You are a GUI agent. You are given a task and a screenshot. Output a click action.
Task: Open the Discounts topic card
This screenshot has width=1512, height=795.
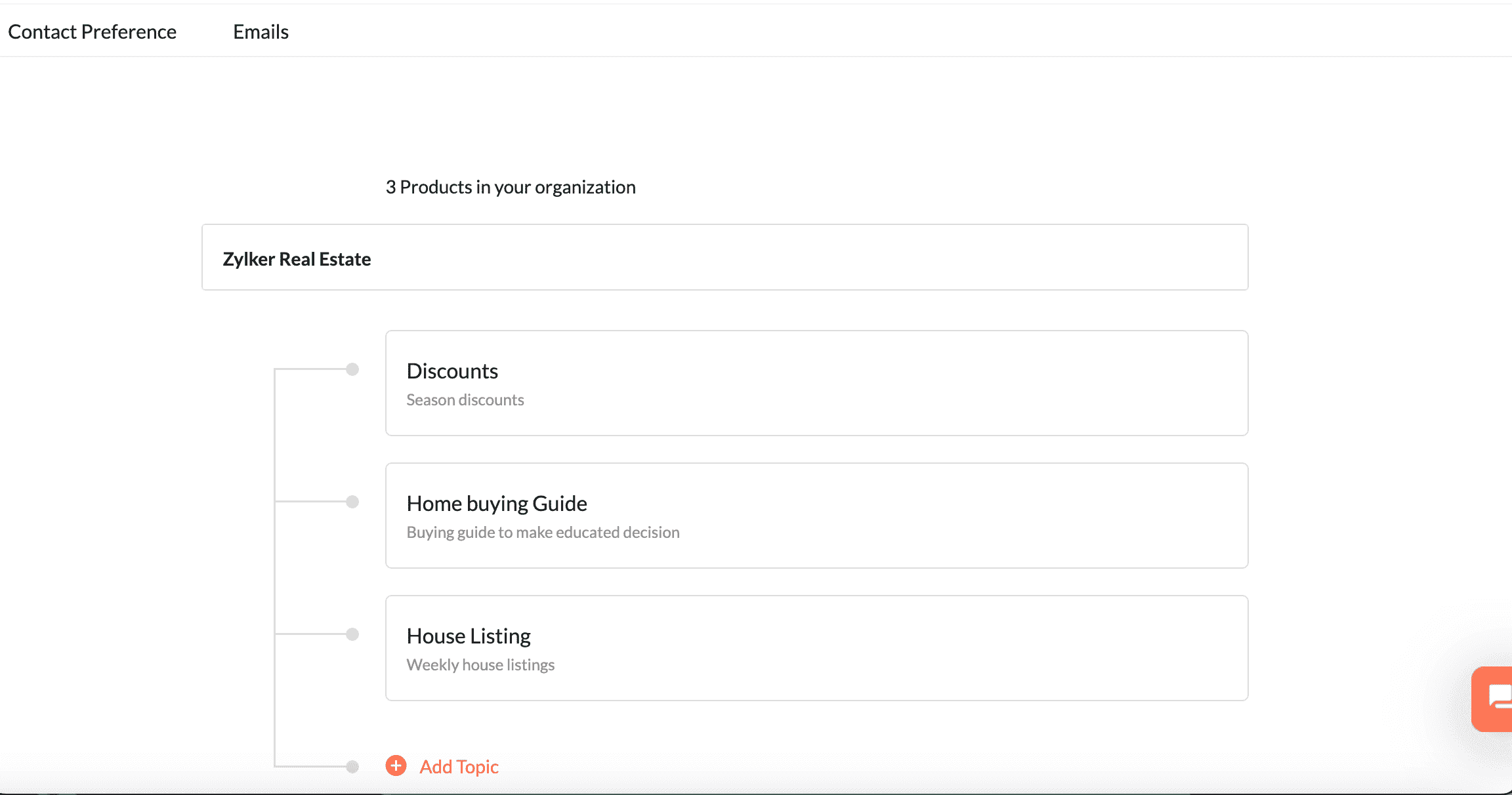tap(816, 383)
